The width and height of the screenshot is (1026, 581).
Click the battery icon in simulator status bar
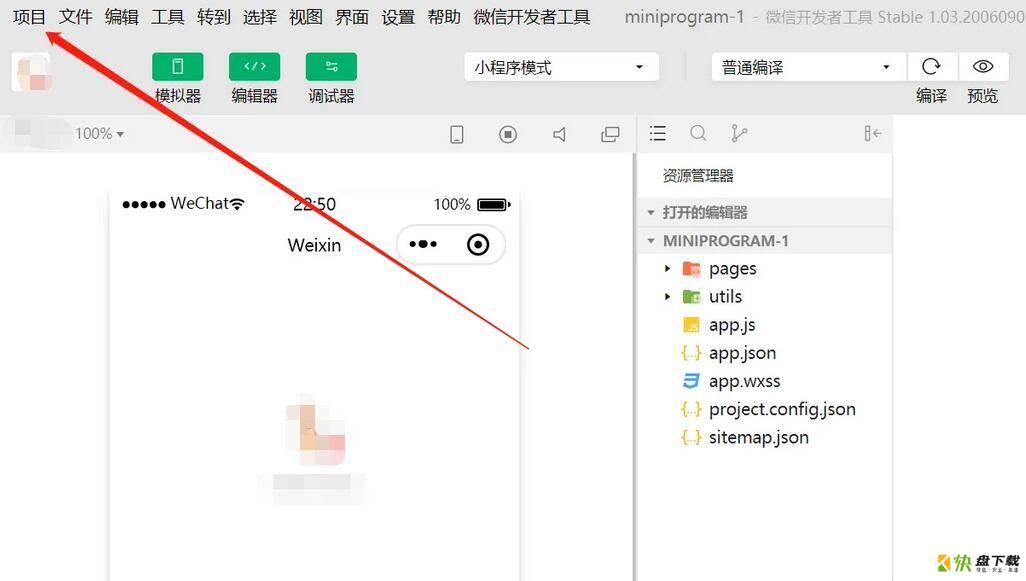tap(494, 205)
